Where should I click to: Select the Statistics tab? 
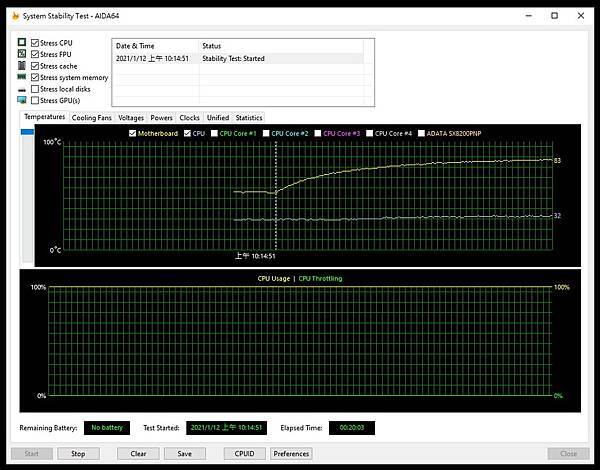tap(249, 118)
